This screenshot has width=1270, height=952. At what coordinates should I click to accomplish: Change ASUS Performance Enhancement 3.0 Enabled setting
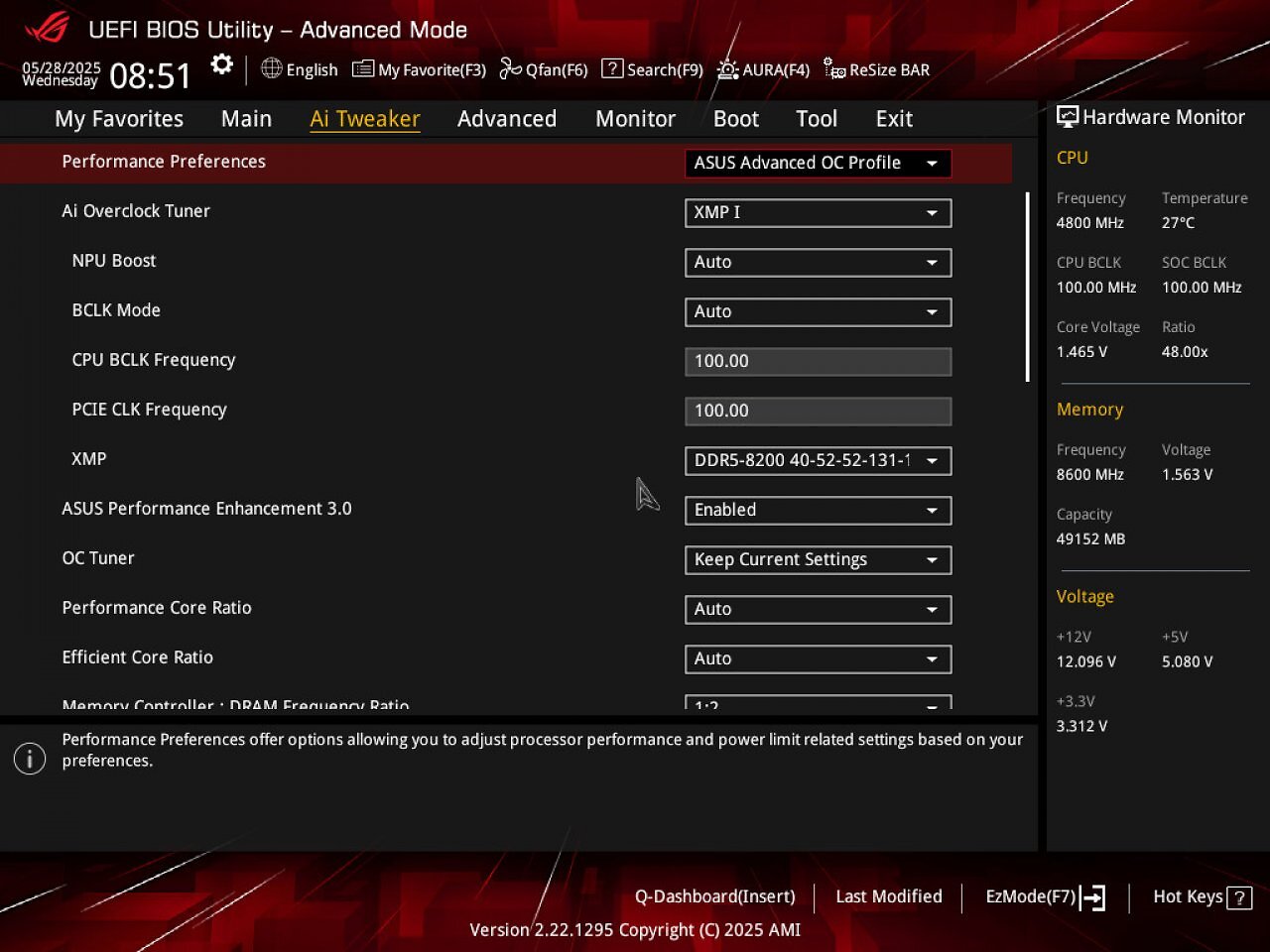819,510
